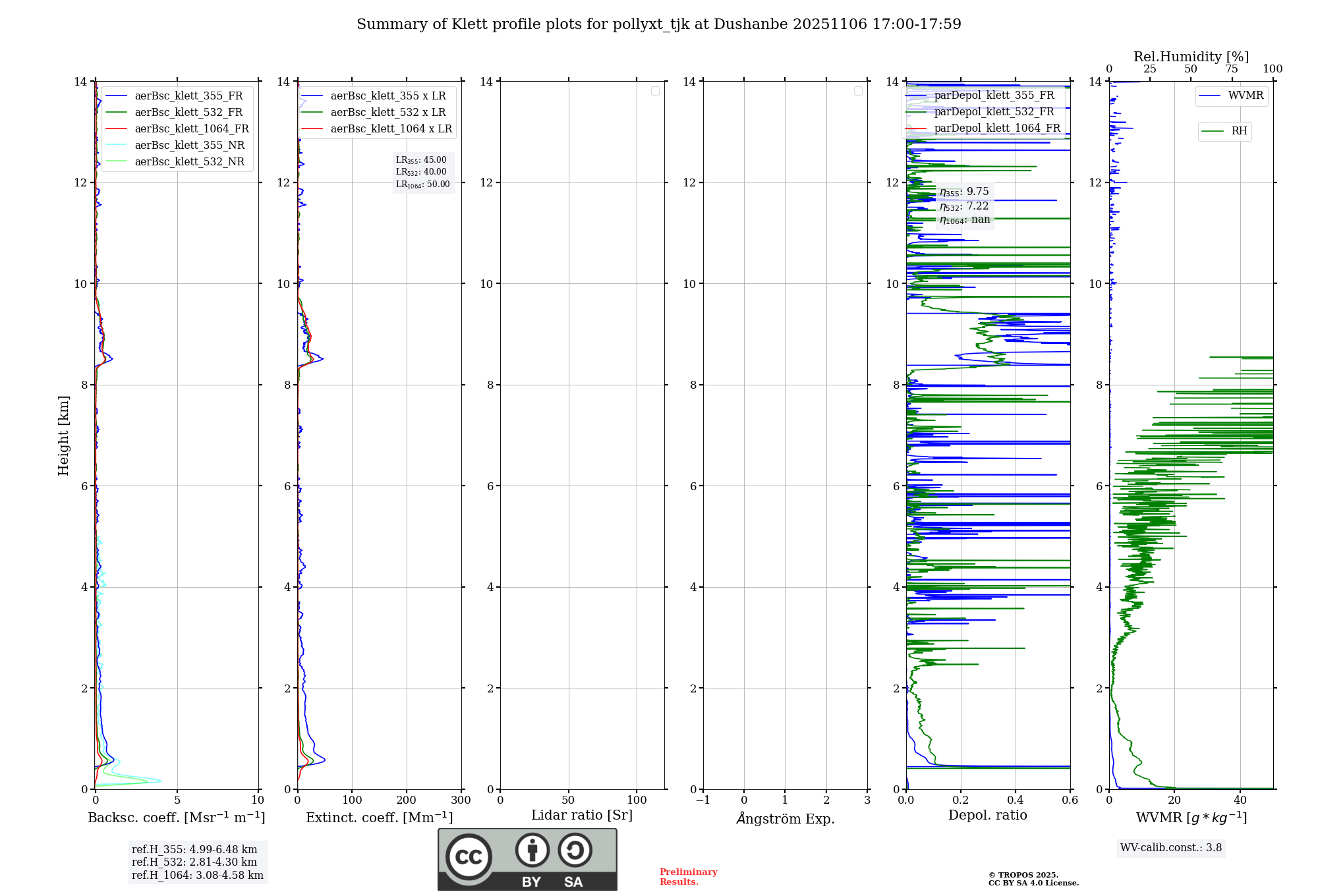Click the empty legend box in Lidar ratio plot

655,91
